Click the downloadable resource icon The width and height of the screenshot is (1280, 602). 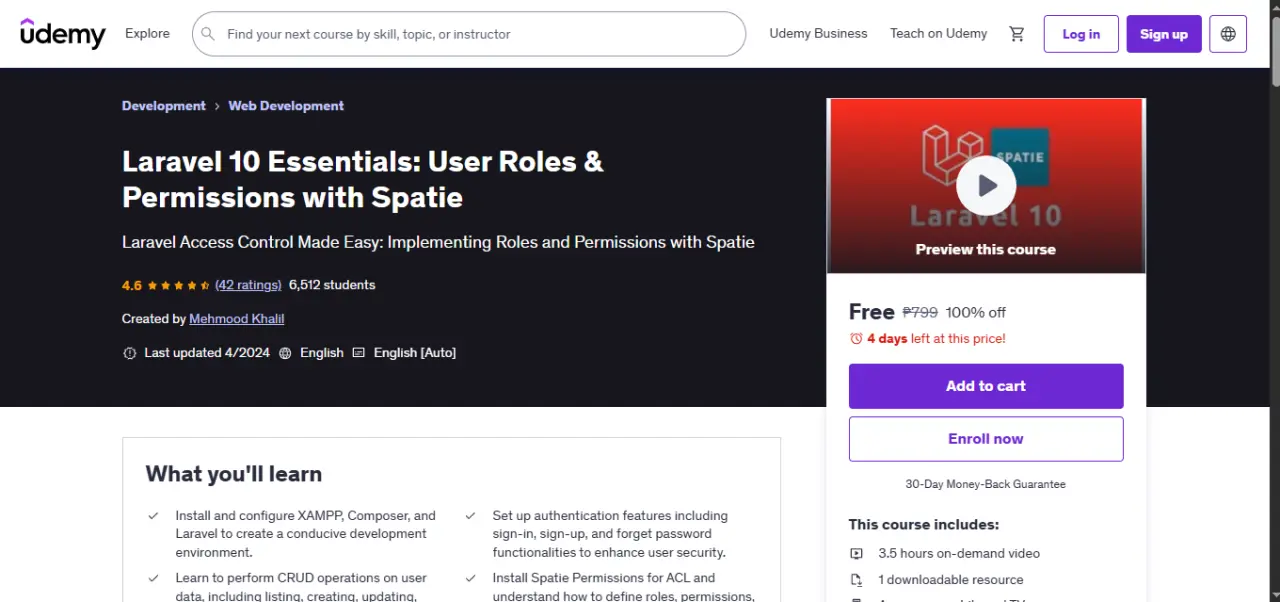(x=856, y=580)
